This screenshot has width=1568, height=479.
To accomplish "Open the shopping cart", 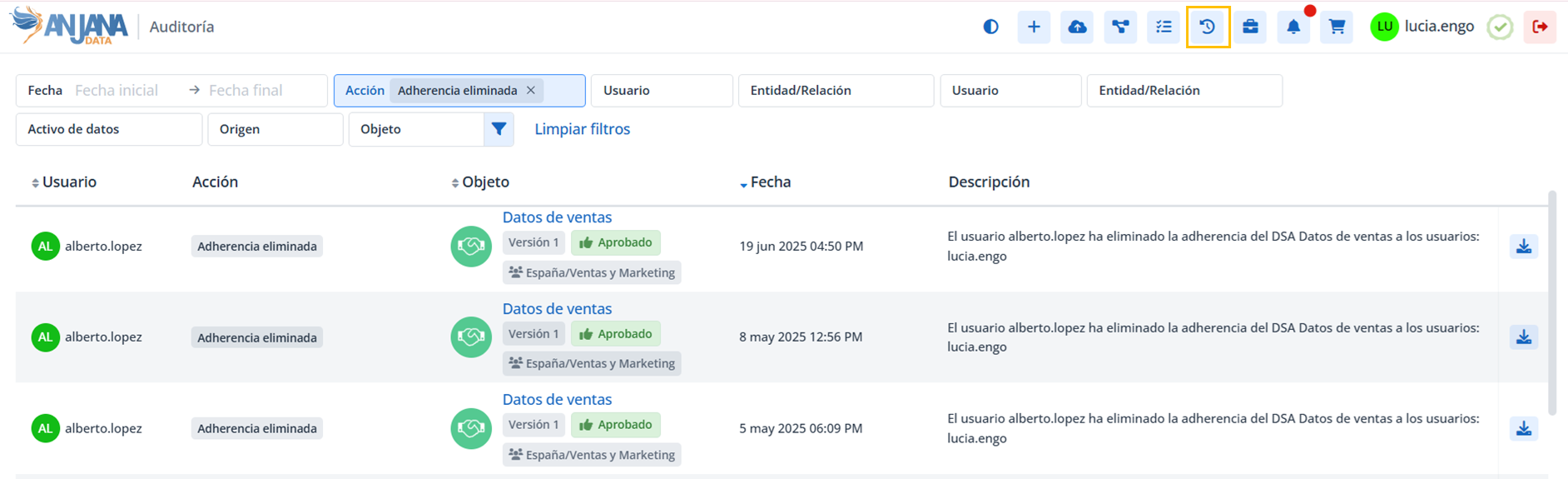I will point(1337,27).
